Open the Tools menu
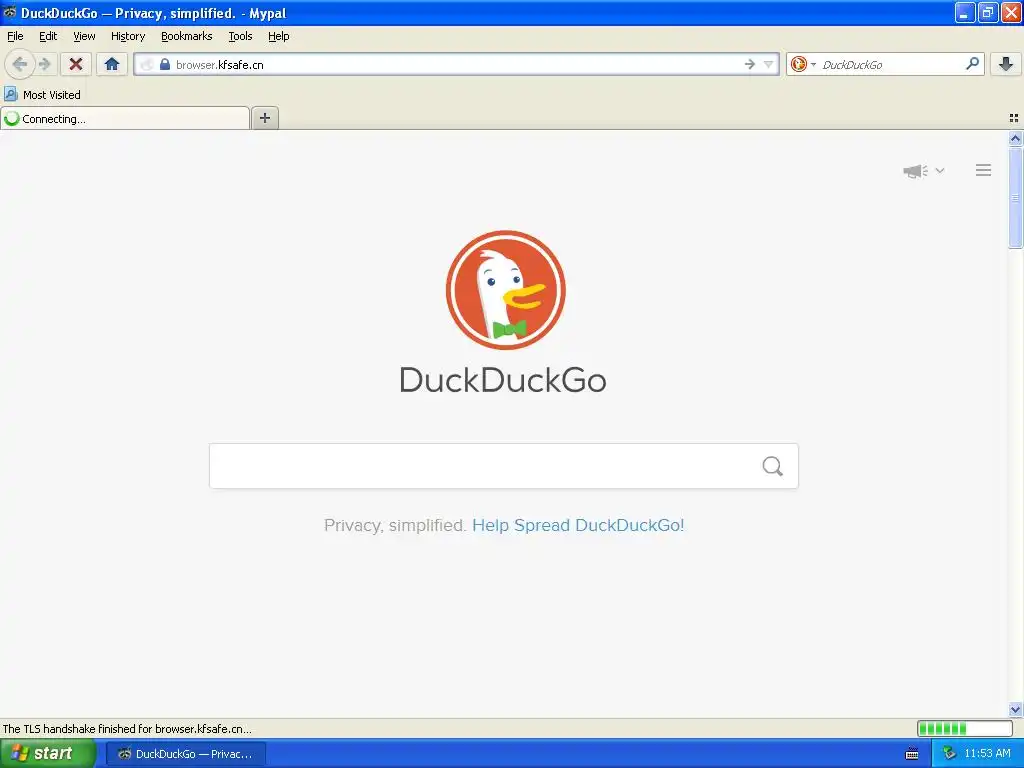Viewport: 1024px width, 768px height. 240,36
